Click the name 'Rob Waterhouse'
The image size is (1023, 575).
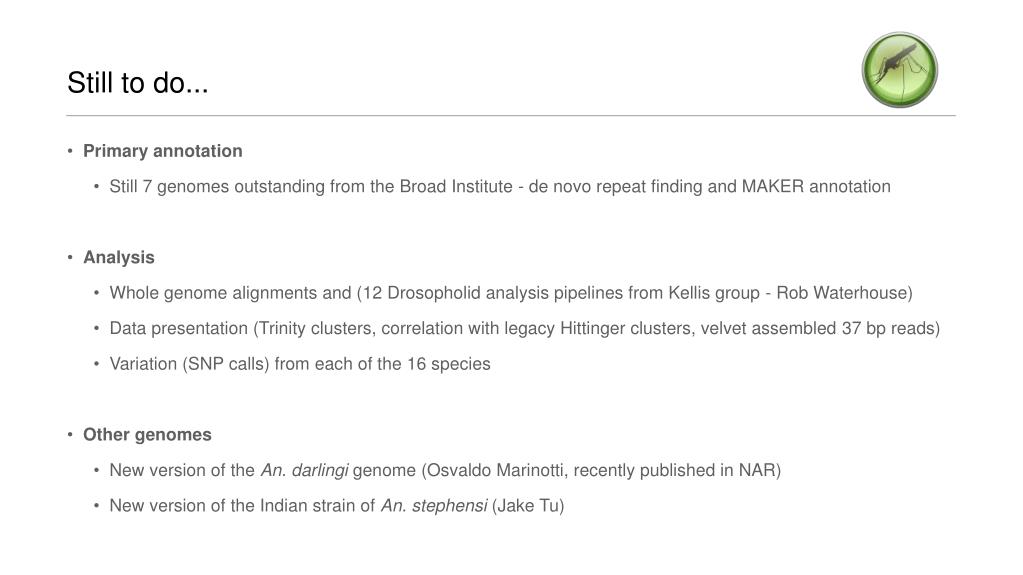[842, 293]
